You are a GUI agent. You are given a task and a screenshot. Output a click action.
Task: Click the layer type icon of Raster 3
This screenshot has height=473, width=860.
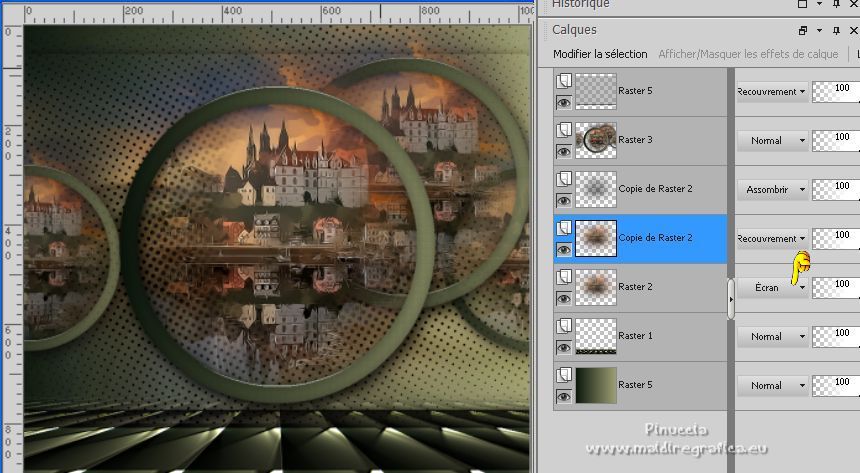tap(564, 130)
